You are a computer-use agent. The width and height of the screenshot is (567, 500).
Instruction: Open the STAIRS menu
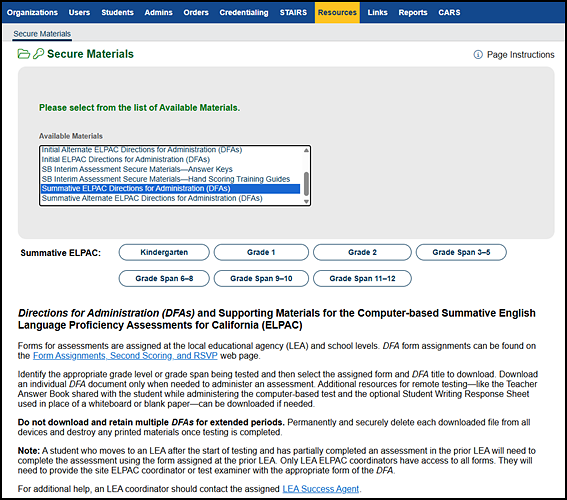[x=293, y=13]
